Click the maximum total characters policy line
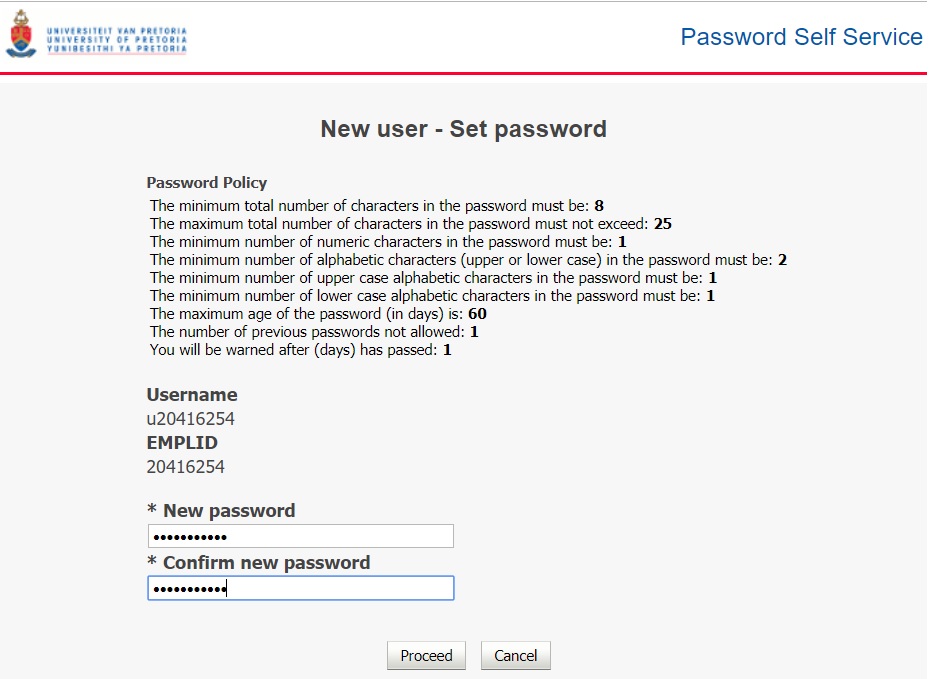 (x=410, y=224)
